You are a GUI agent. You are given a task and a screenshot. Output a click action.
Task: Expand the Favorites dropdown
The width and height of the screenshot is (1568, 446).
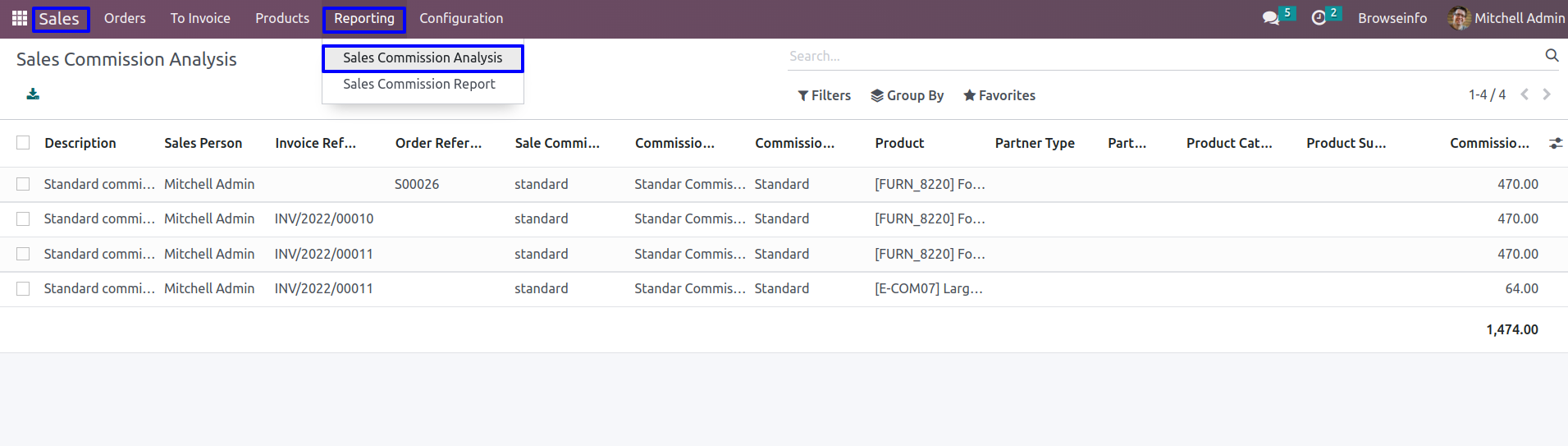[999, 95]
